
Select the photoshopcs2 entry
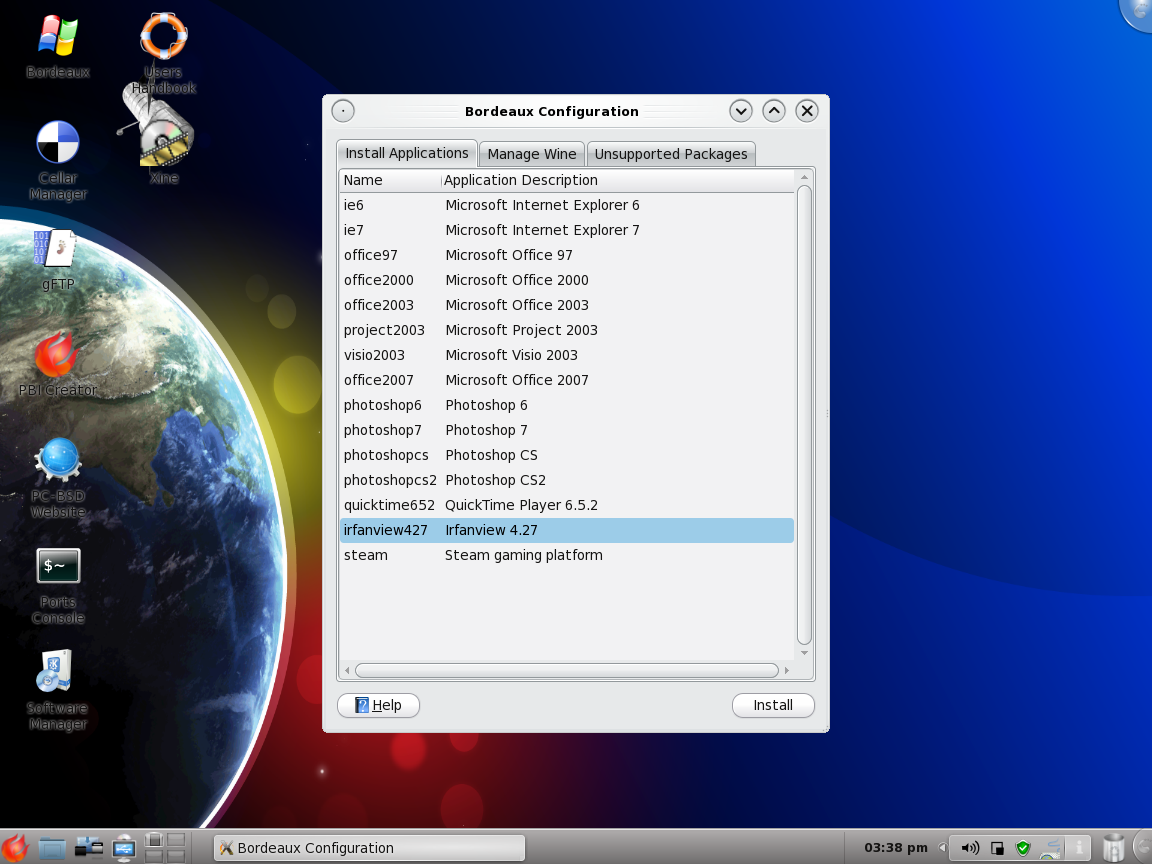pos(566,480)
